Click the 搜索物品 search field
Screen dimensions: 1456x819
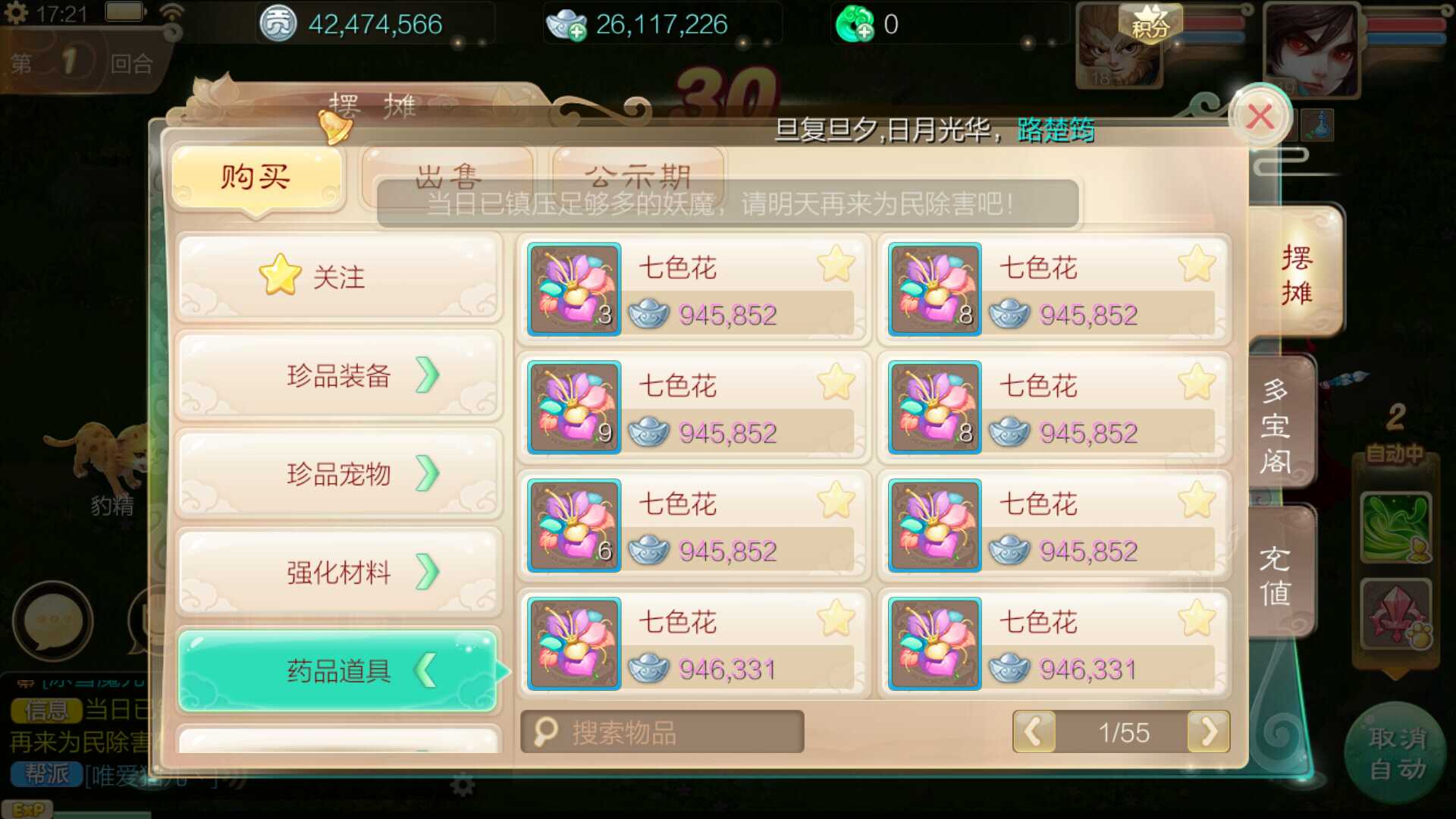coord(662,732)
